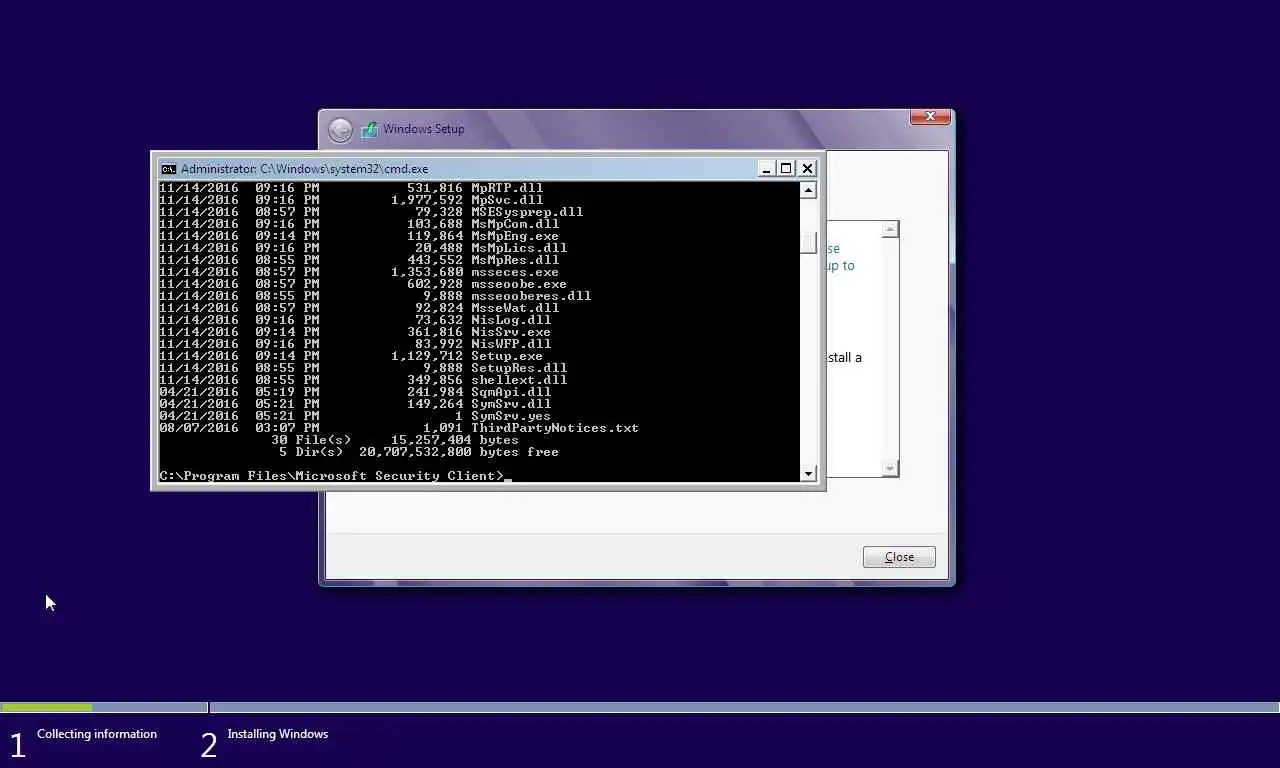
Task: Click the Installing Windows step label
Action: (278, 734)
